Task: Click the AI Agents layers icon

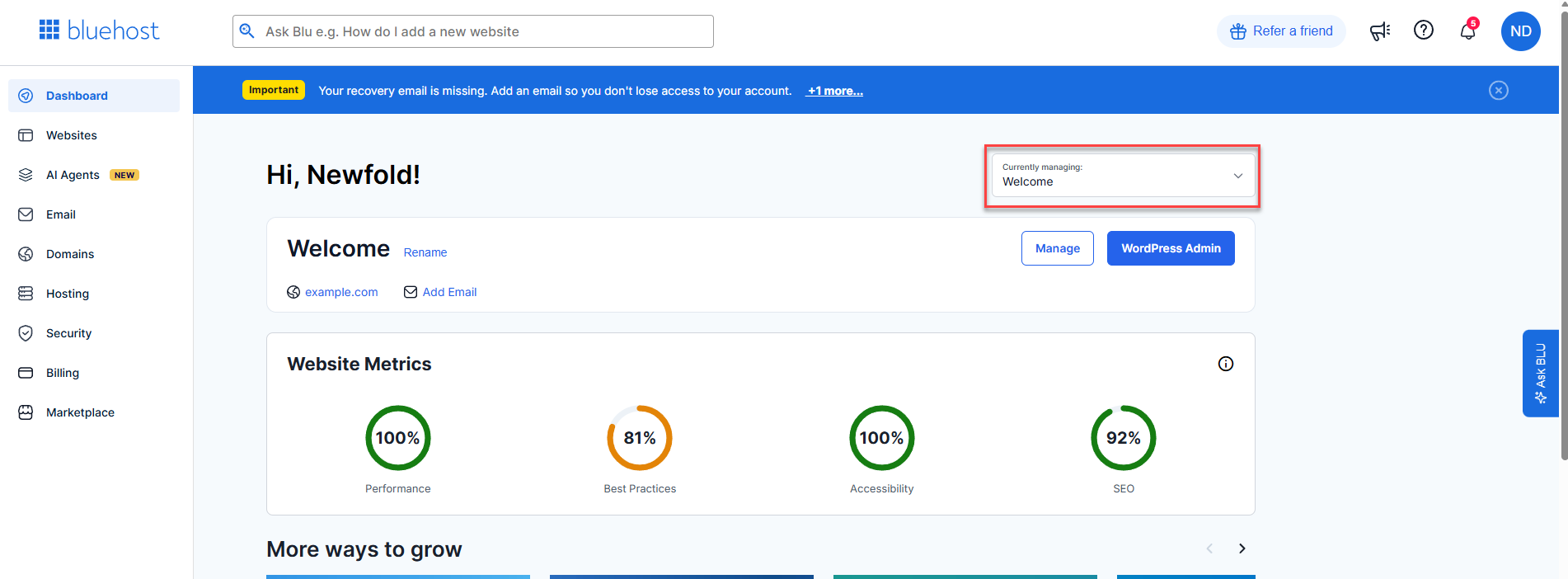Action: pyautogui.click(x=26, y=175)
